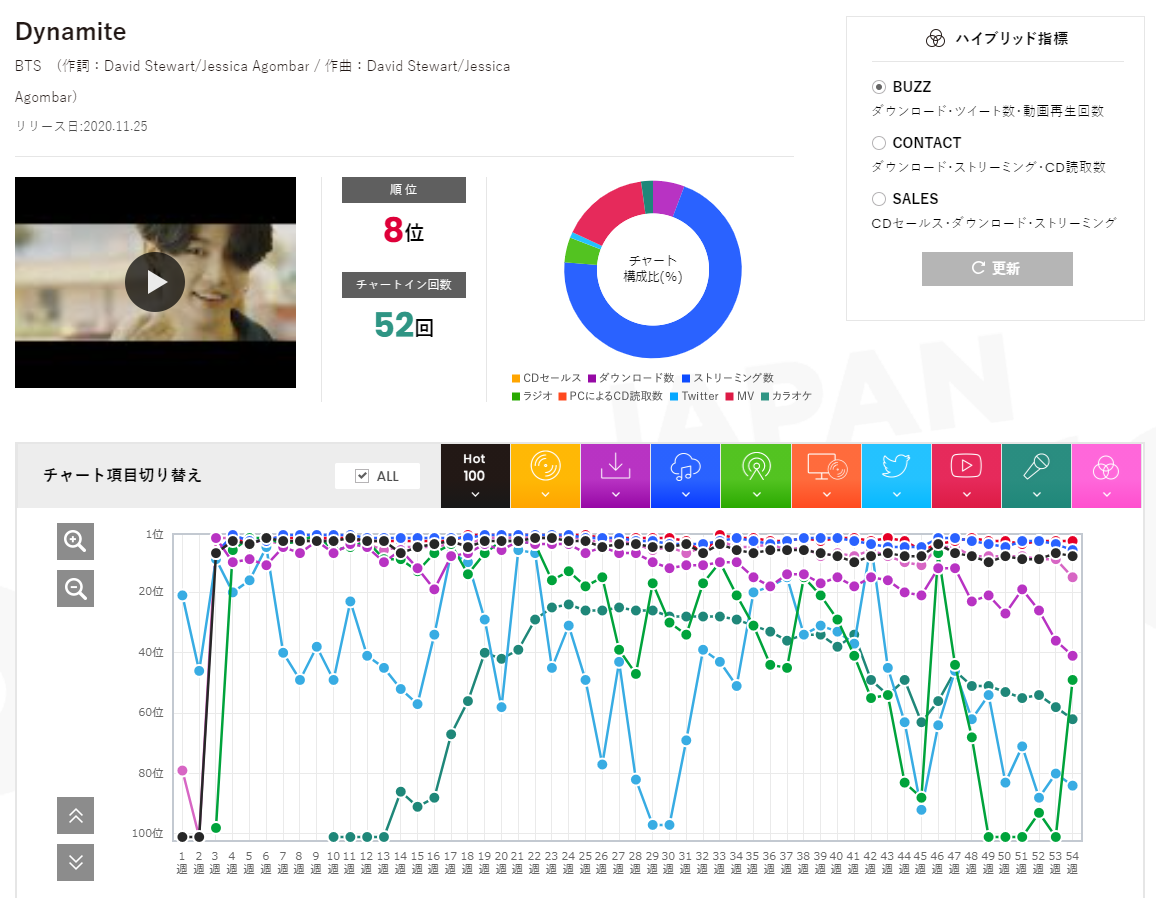The width and height of the screenshot is (1156, 898).
Task: Click the 8位 rank value
Action: point(404,231)
